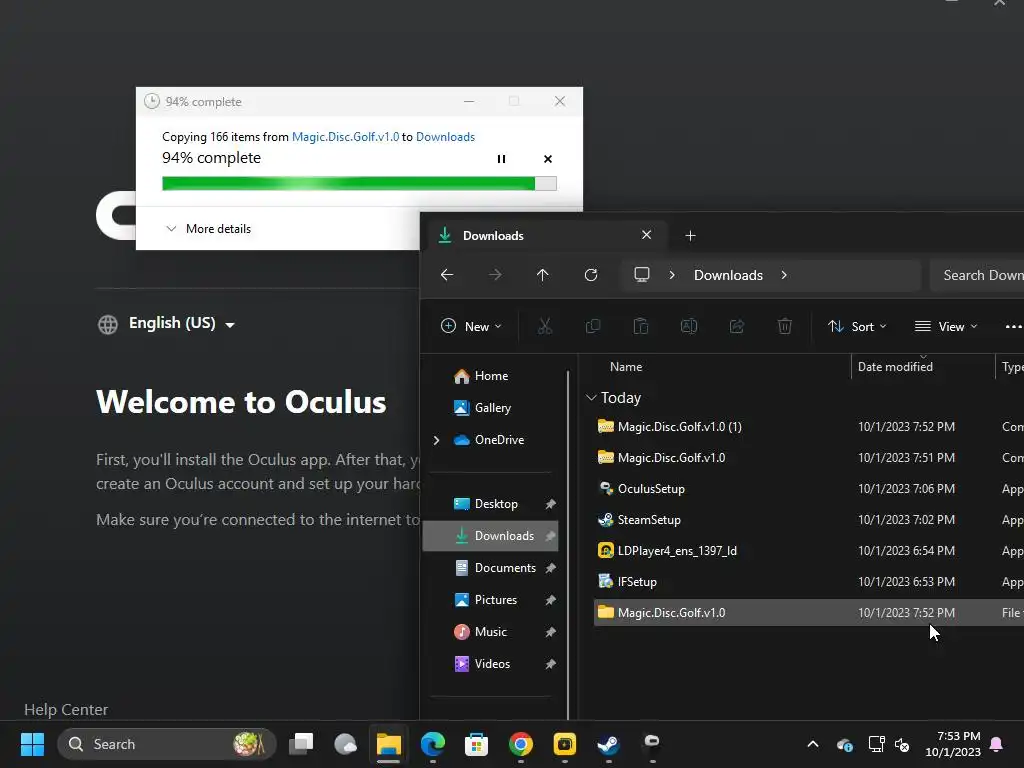The width and height of the screenshot is (1024, 768).
Task: Open Desktop quick access folder
Action: (x=486, y=504)
